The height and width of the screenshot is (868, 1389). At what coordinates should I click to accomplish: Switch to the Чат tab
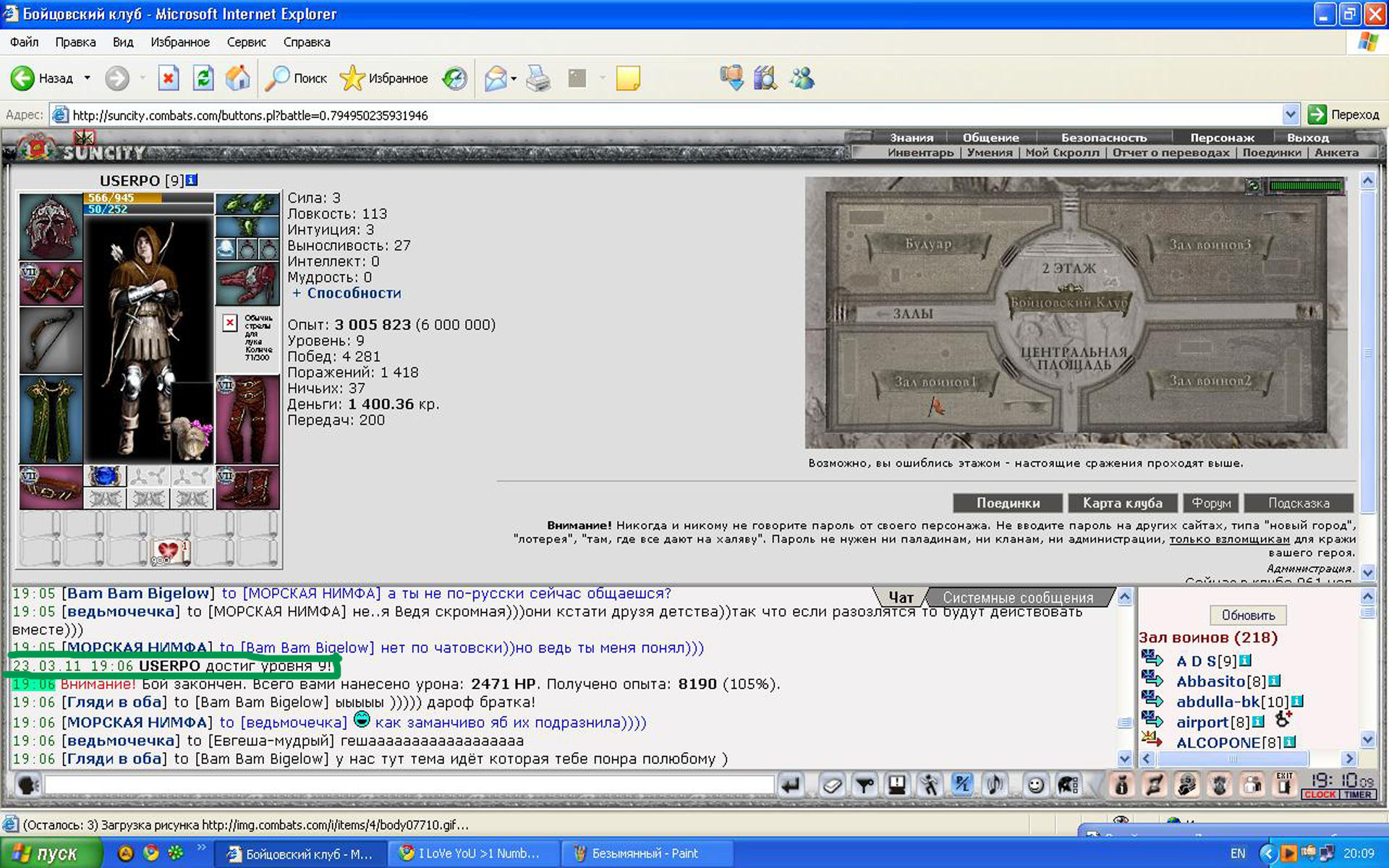click(901, 597)
